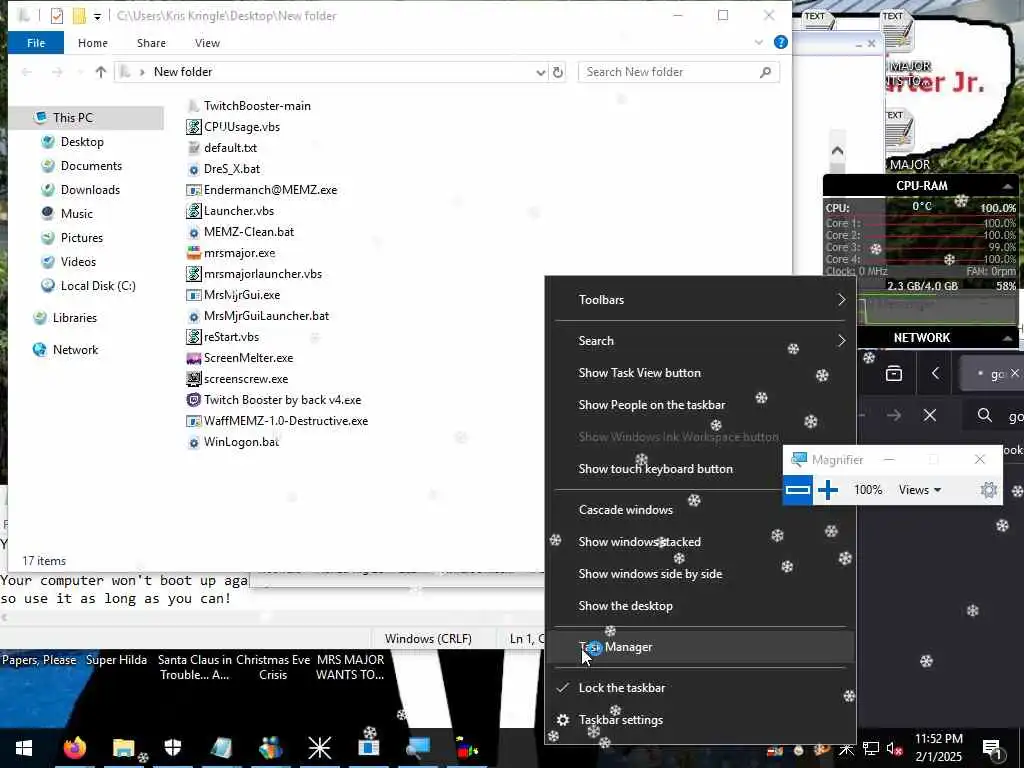Image resolution: width=1024 pixels, height=768 pixels.
Task: Expand the Search submenu
Action: pyautogui.click(x=699, y=341)
